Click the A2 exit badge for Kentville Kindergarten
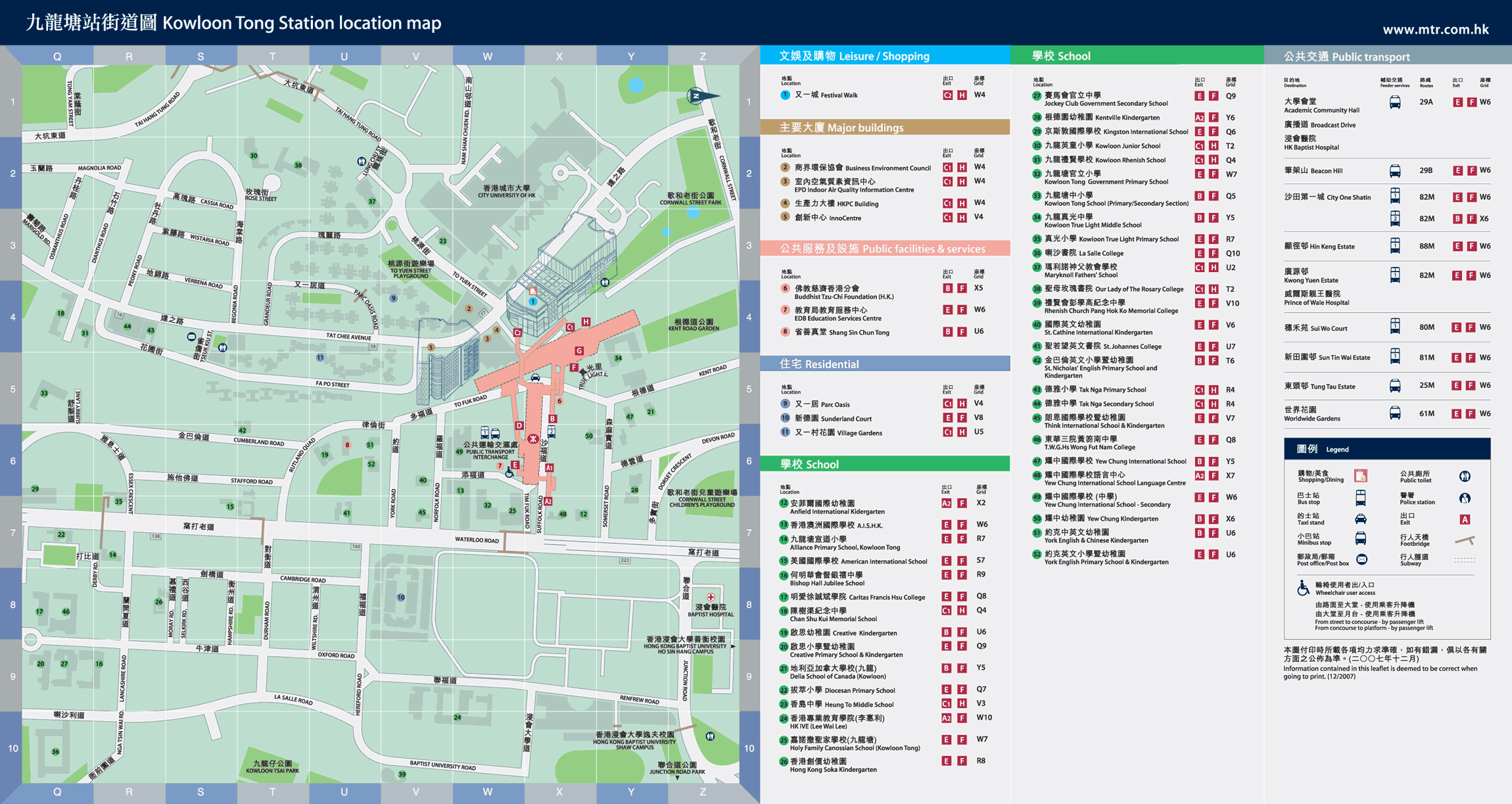Screen dimensions: 1512x804 (x=1199, y=118)
